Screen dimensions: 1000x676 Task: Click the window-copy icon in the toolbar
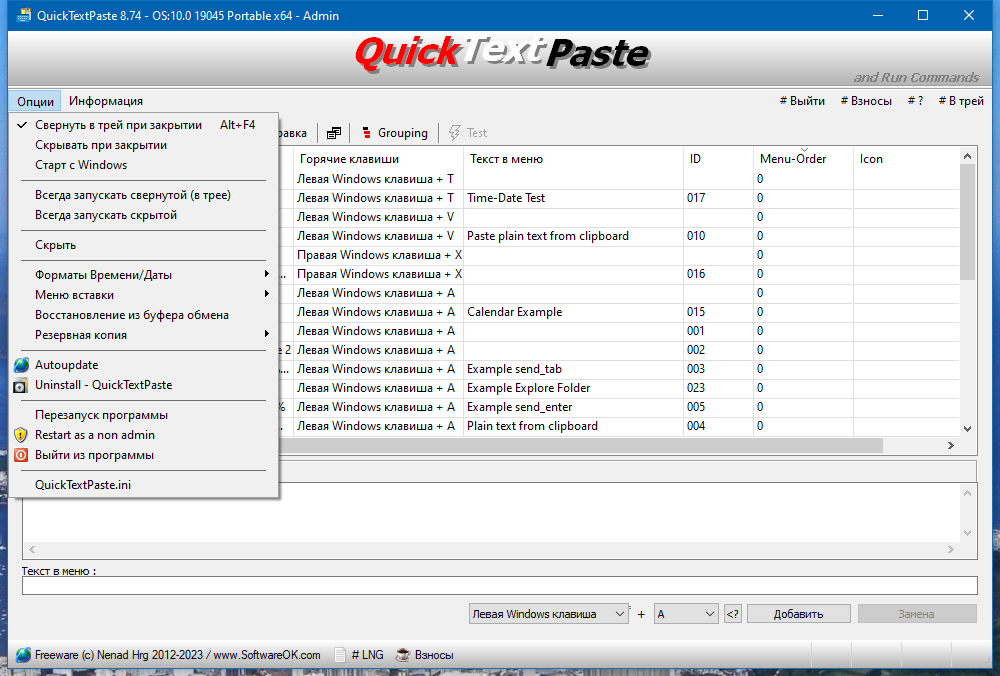334,133
